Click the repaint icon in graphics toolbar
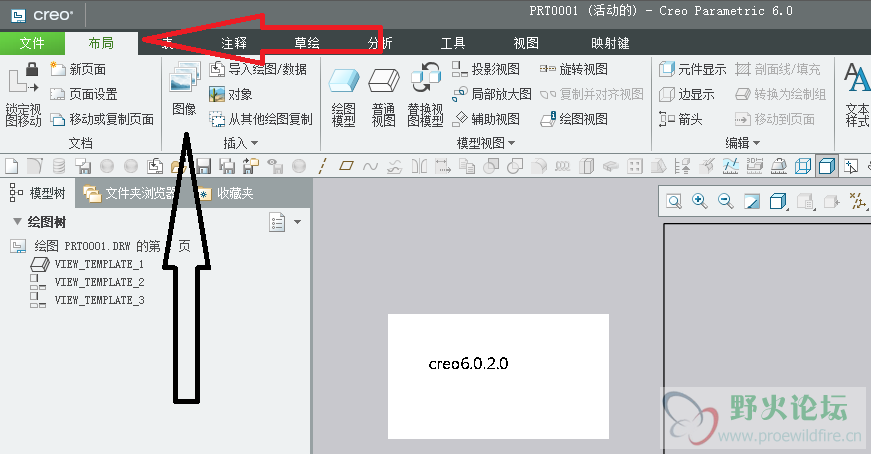Screen dimensions: 871x454 tap(752, 201)
